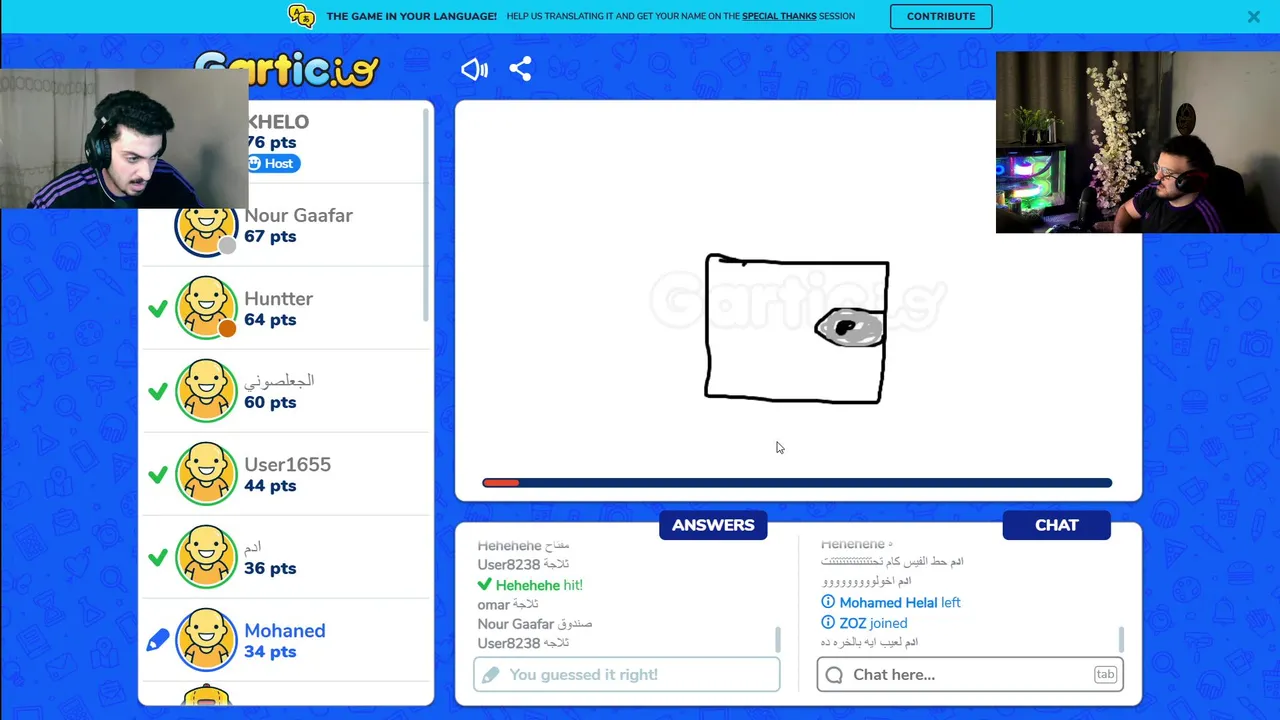Screen dimensions: 1280x720
Task: Click the round timer progress bar
Action: point(797,483)
